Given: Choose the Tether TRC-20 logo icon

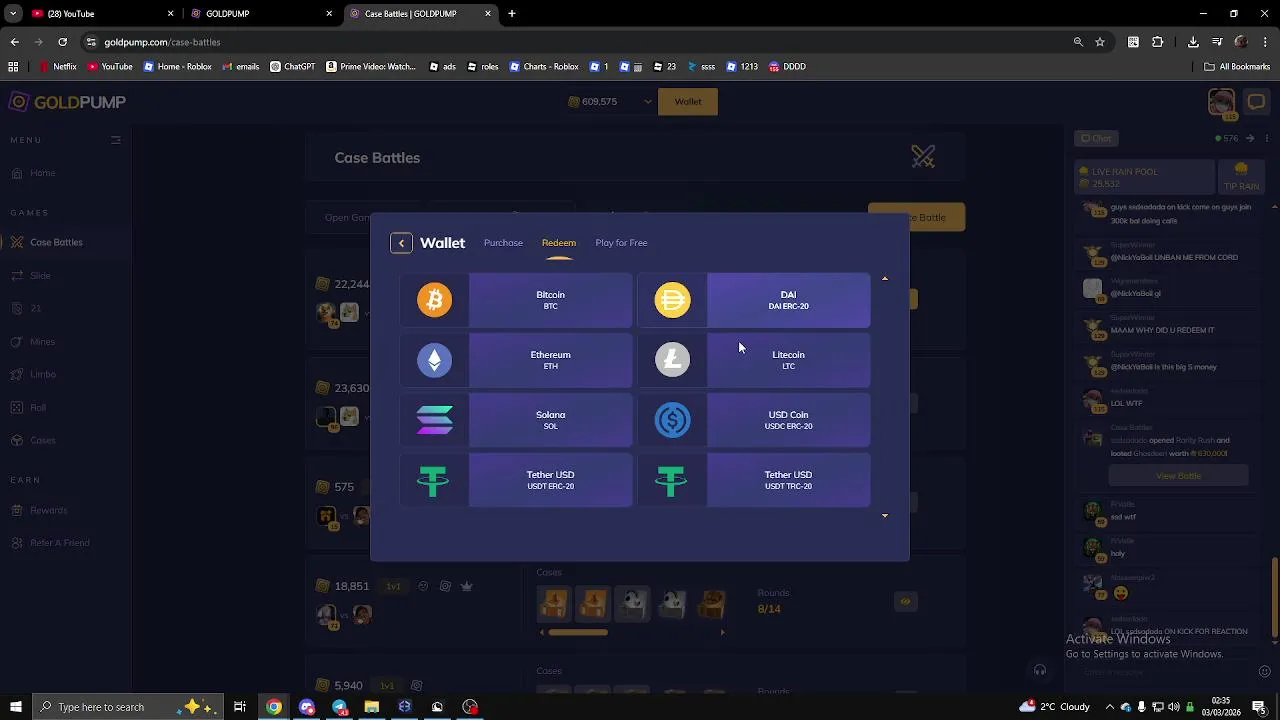Looking at the screenshot, I should pos(671,481).
